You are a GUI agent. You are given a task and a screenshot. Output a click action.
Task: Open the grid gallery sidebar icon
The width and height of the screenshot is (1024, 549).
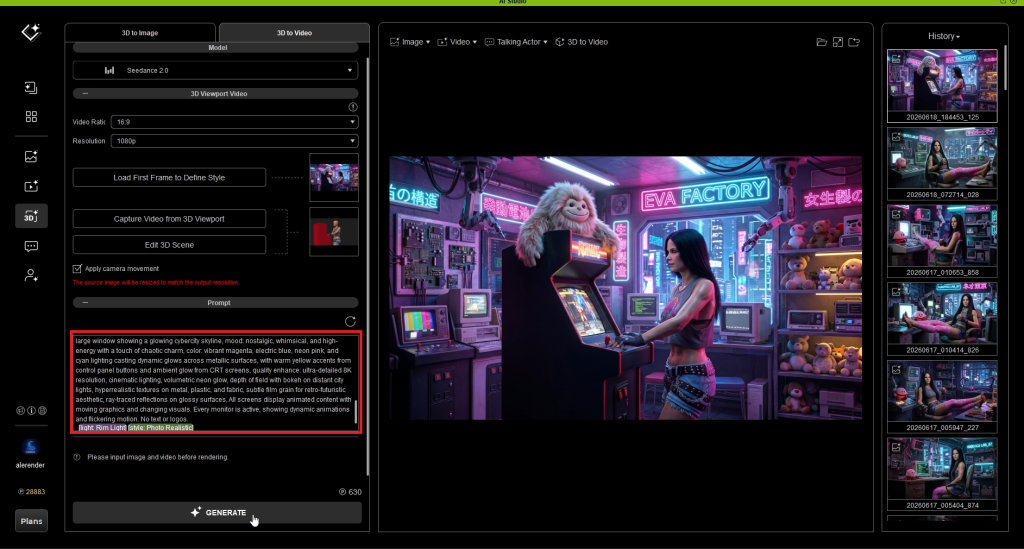point(31,116)
